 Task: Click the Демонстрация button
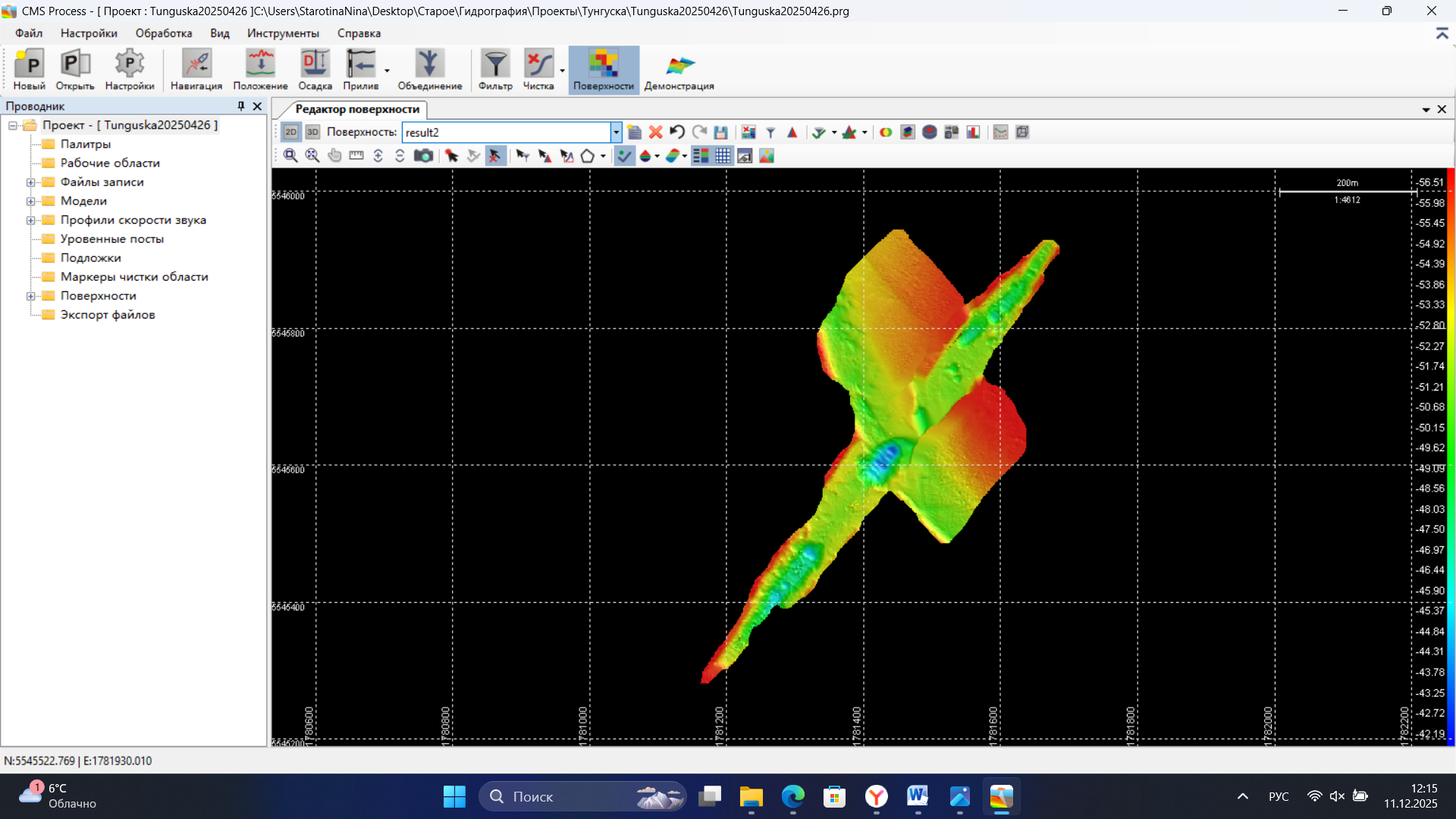[679, 70]
